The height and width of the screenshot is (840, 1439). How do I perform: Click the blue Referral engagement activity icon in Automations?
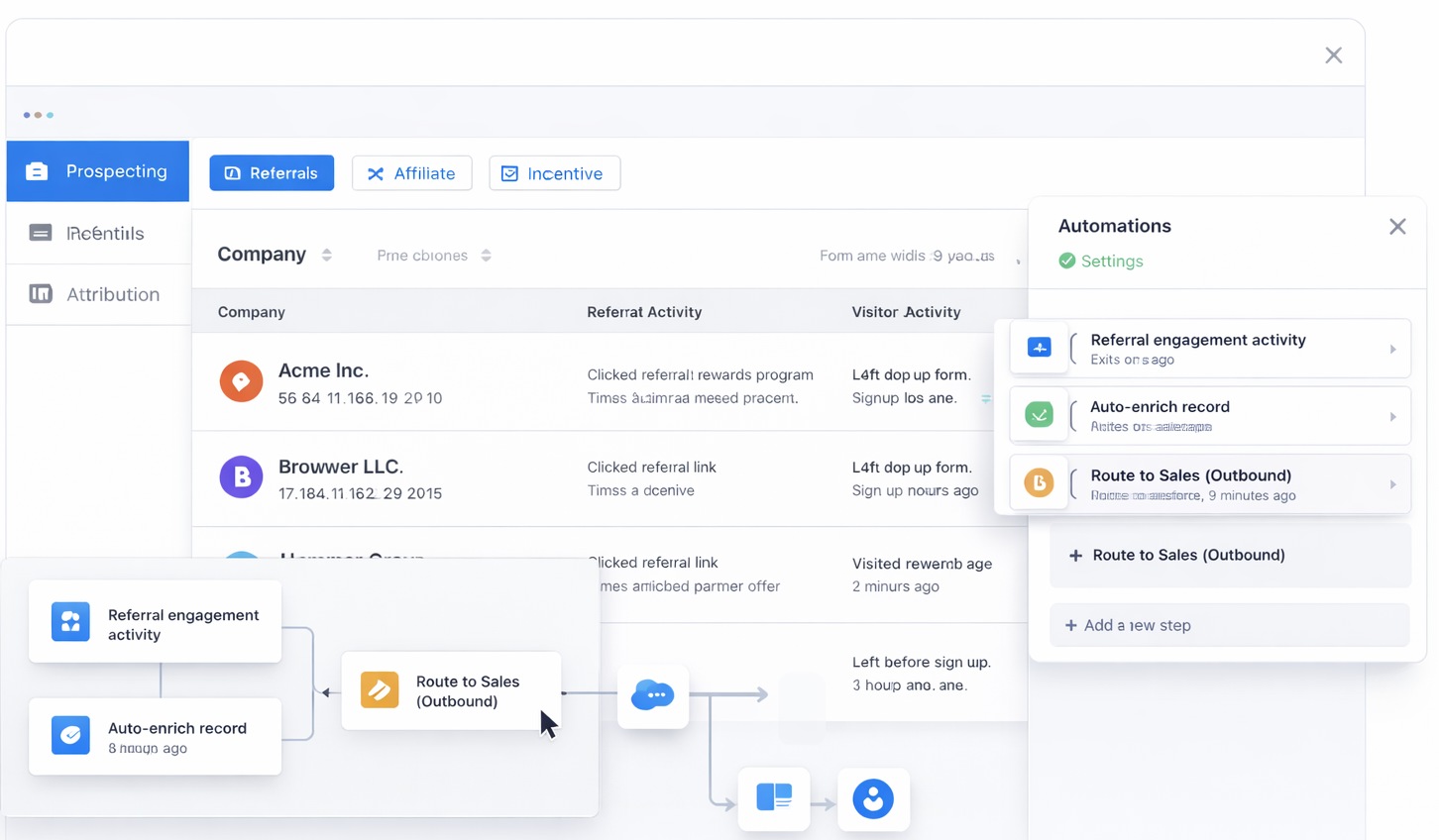1039,348
